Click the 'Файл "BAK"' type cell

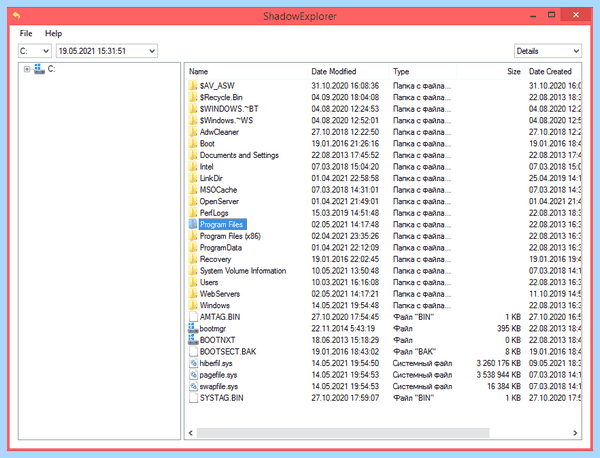pos(414,352)
